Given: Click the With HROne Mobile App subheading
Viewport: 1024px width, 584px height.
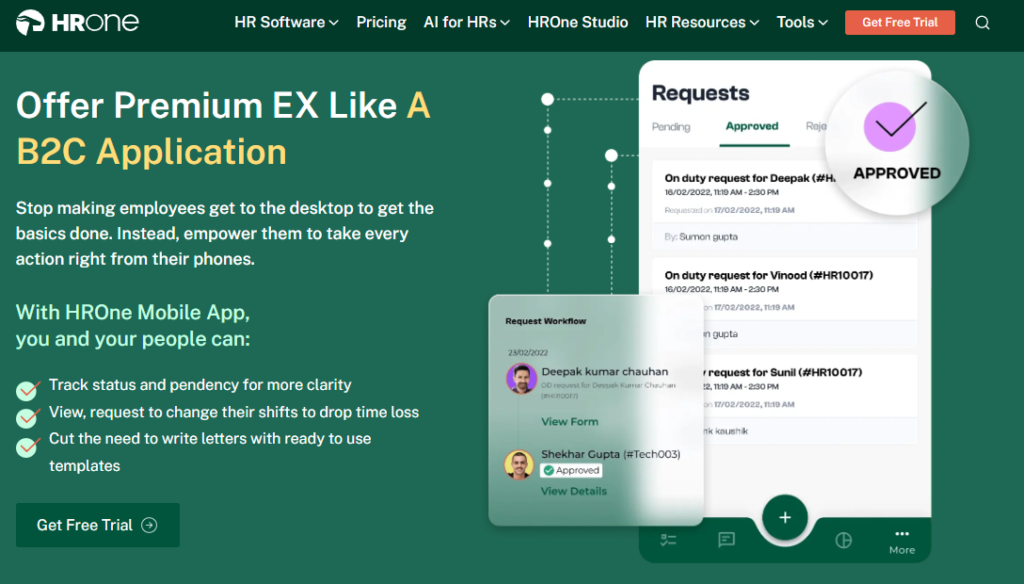Looking at the screenshot, I should pos(133,325).
